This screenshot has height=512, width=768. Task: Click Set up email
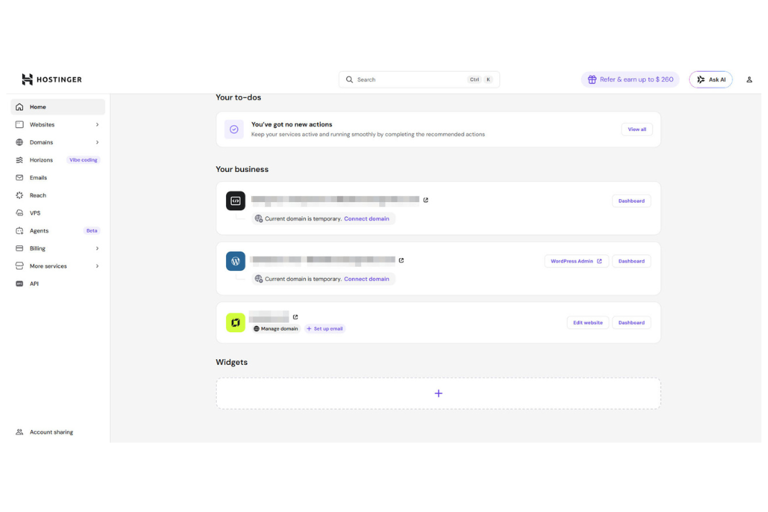coord(325,329)
